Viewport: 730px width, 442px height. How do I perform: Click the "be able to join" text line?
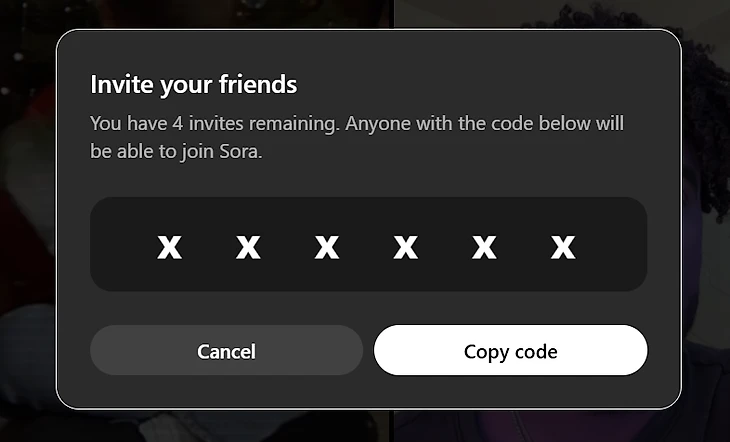pyautogui.click(x=150, y=153)
